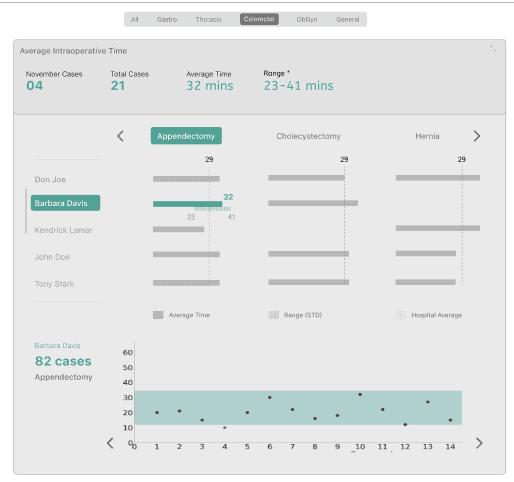514x482 pixels.
Task: Click Kendrick Lamar's Appendectomy average bar
Action: point(178,229)
